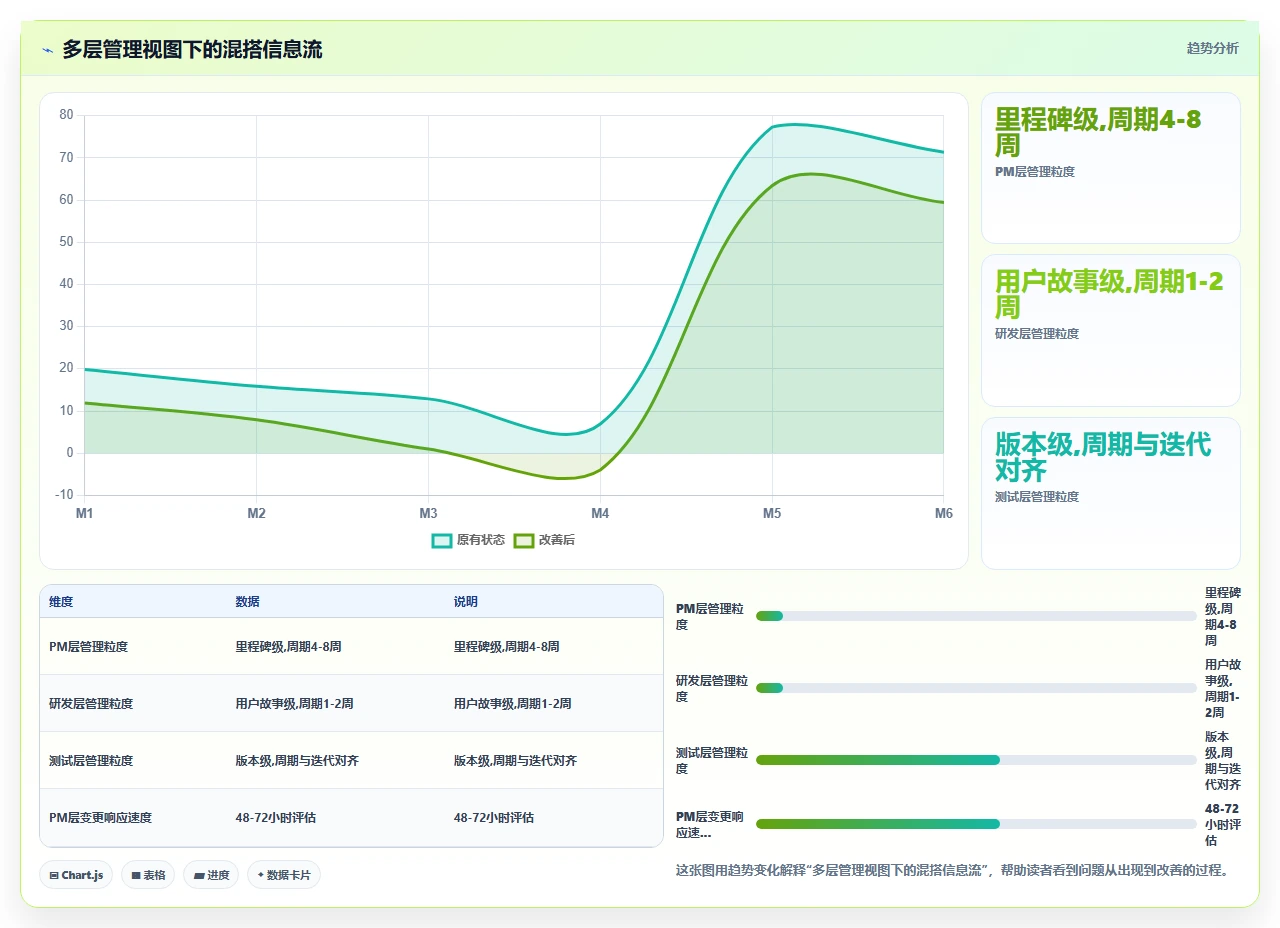Click the -10 y-axis tick label

point(64,495)
